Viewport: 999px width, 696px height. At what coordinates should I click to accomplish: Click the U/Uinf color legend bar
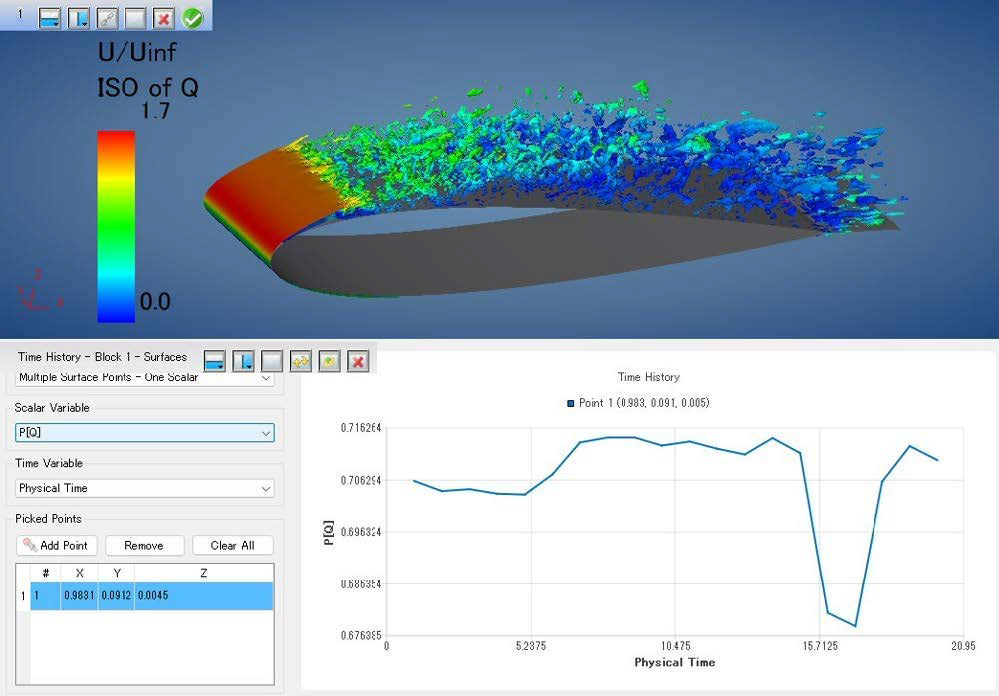(x=116, y=227)
